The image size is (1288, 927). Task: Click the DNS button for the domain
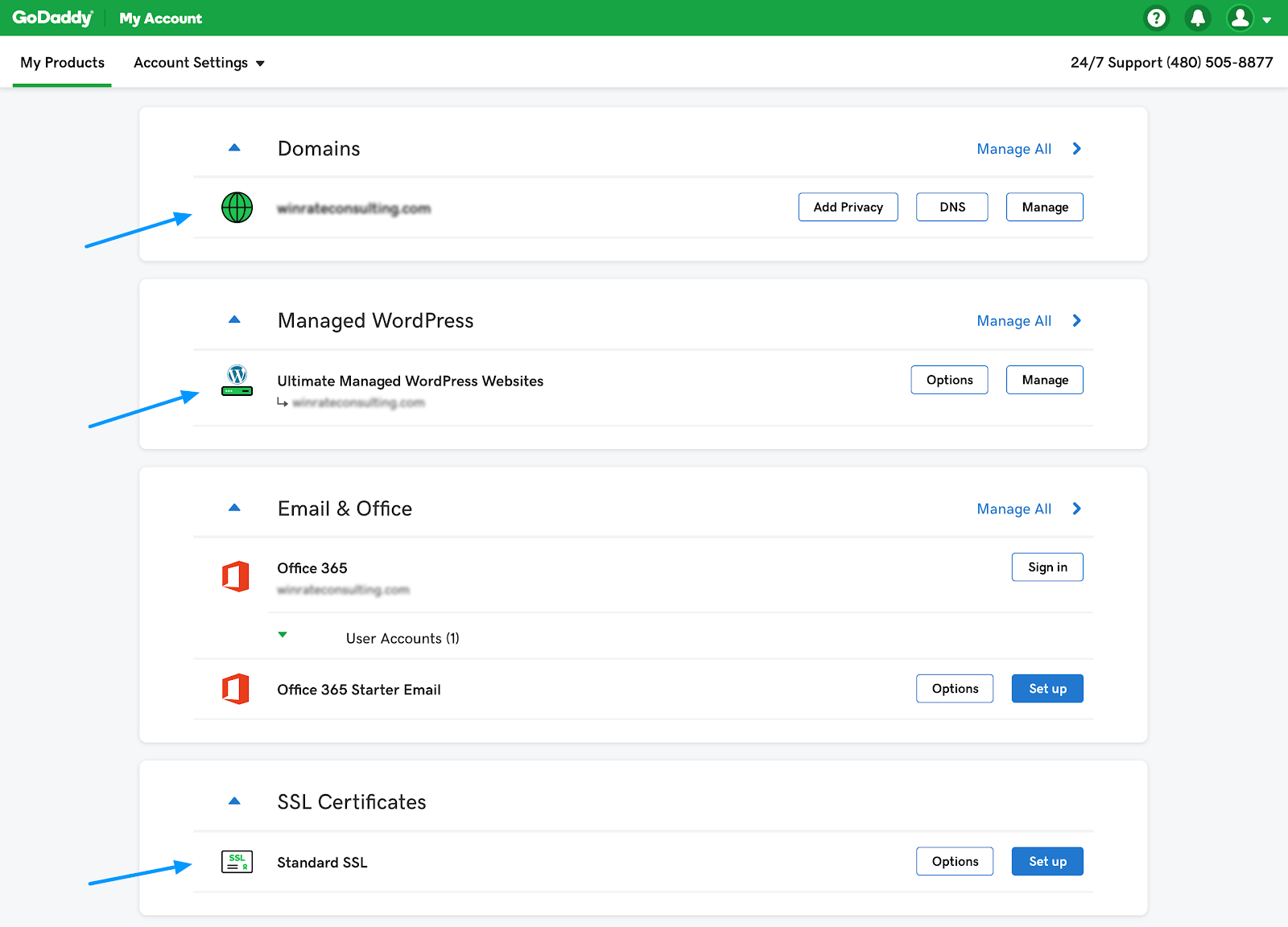point(952,207)
